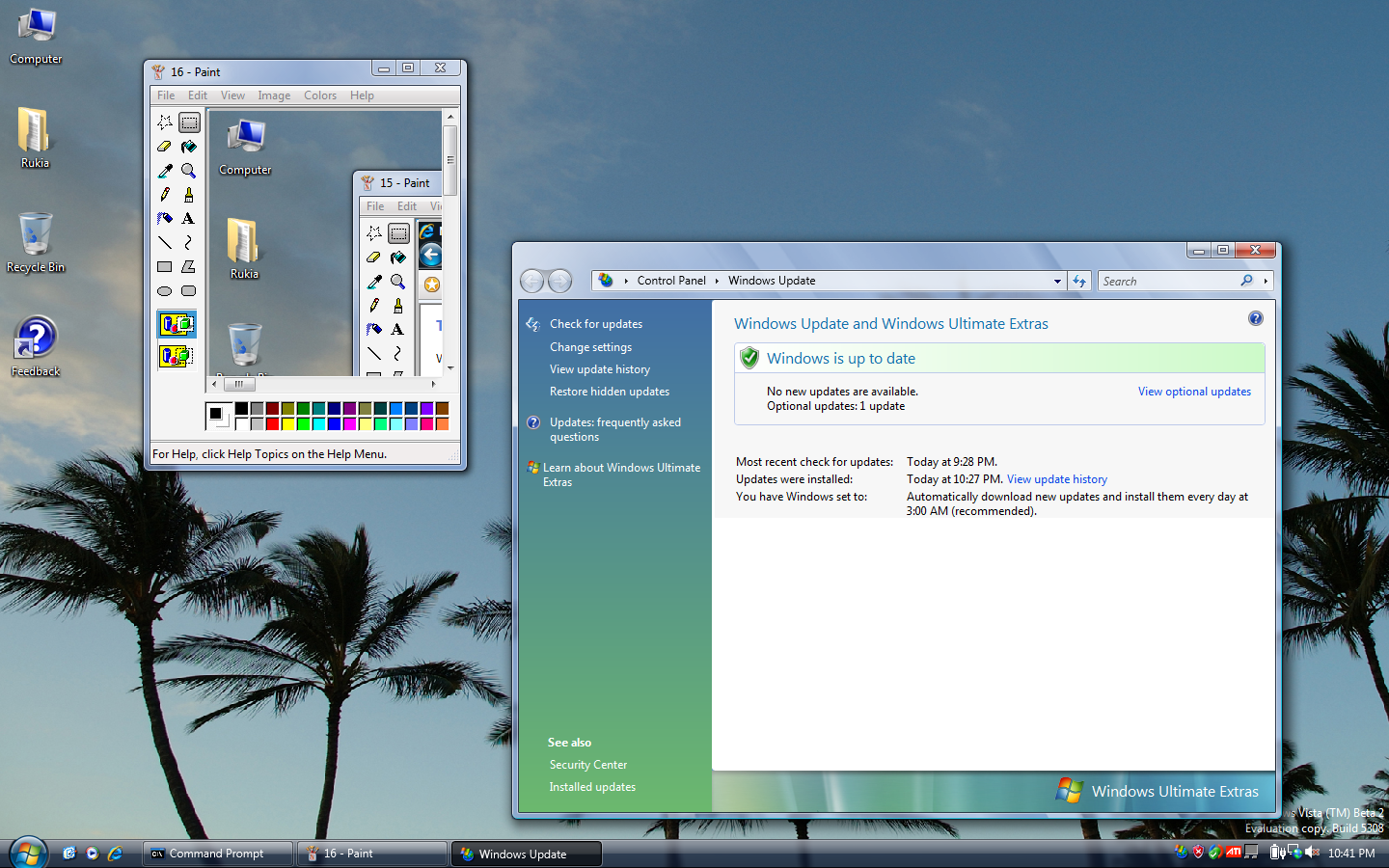Image resolution: width=1389 pixels, height=868 pixels.
Task: Select the Fill With Color bucket tool
Action: (189, 147)
